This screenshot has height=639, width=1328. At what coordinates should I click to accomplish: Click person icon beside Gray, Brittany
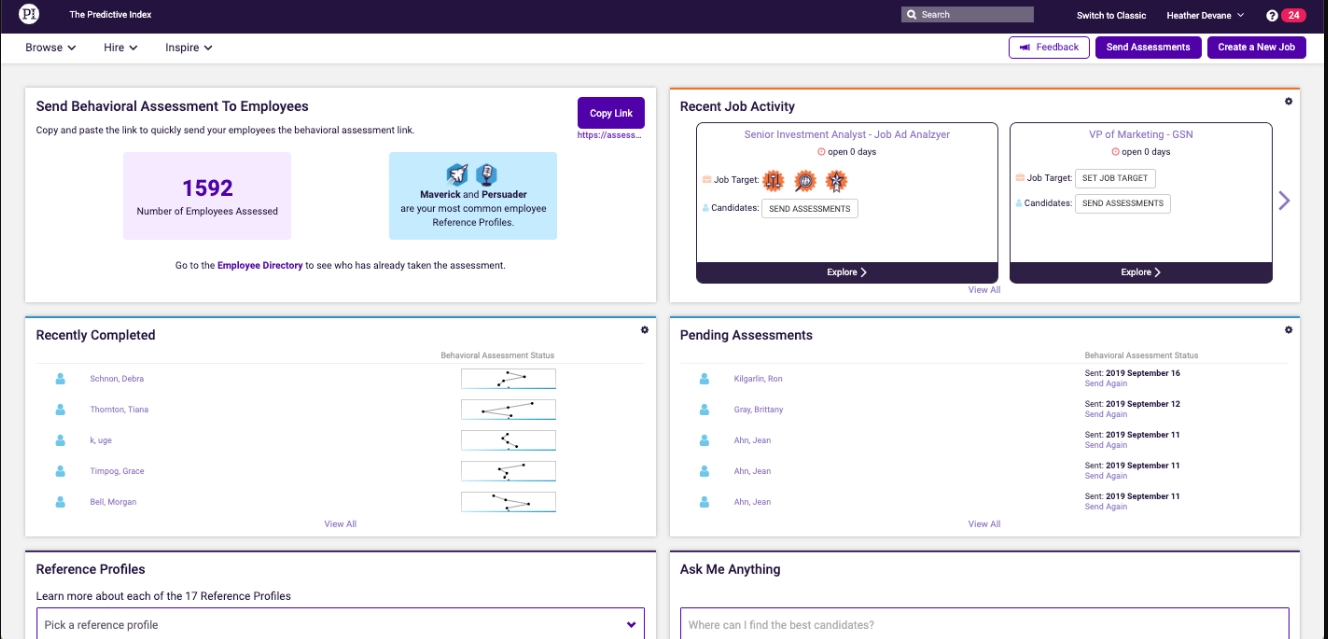pos(704,409)
